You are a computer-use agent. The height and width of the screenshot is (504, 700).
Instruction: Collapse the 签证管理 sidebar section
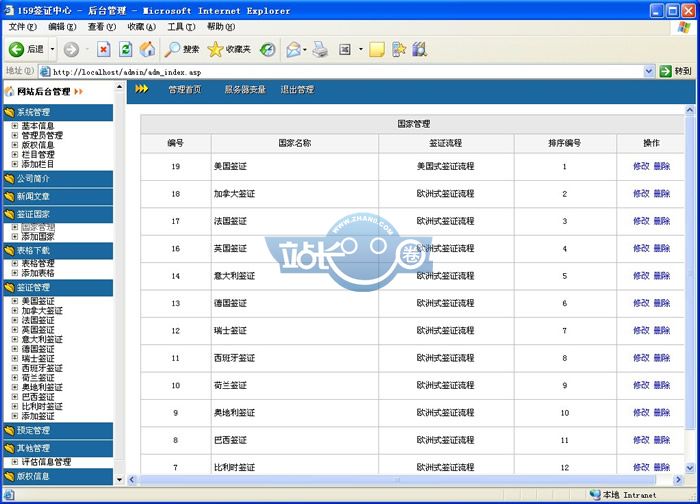pyautogui.click(x=58, y=287)
